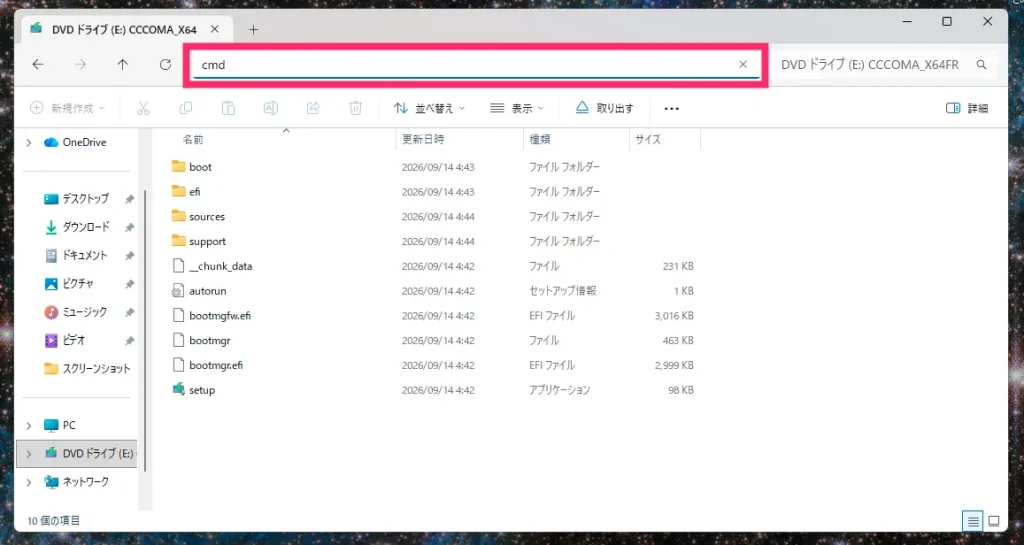The image size is (1024, 545).
Task: Click the sidebar vertical scrollbar
Action: pos(145,330)
